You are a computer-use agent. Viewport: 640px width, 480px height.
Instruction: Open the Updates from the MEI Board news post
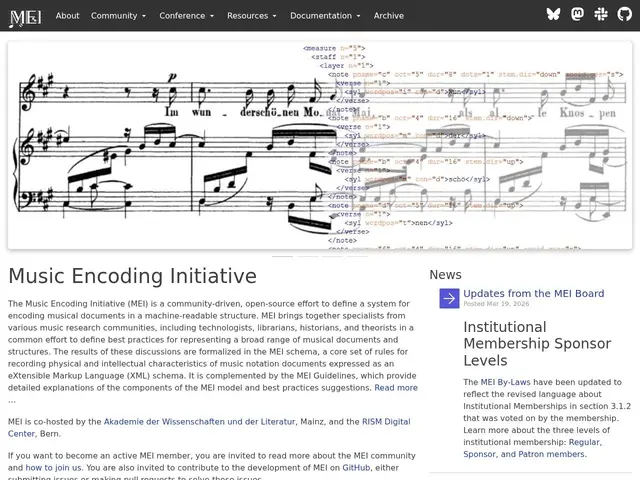click(533, 293)
